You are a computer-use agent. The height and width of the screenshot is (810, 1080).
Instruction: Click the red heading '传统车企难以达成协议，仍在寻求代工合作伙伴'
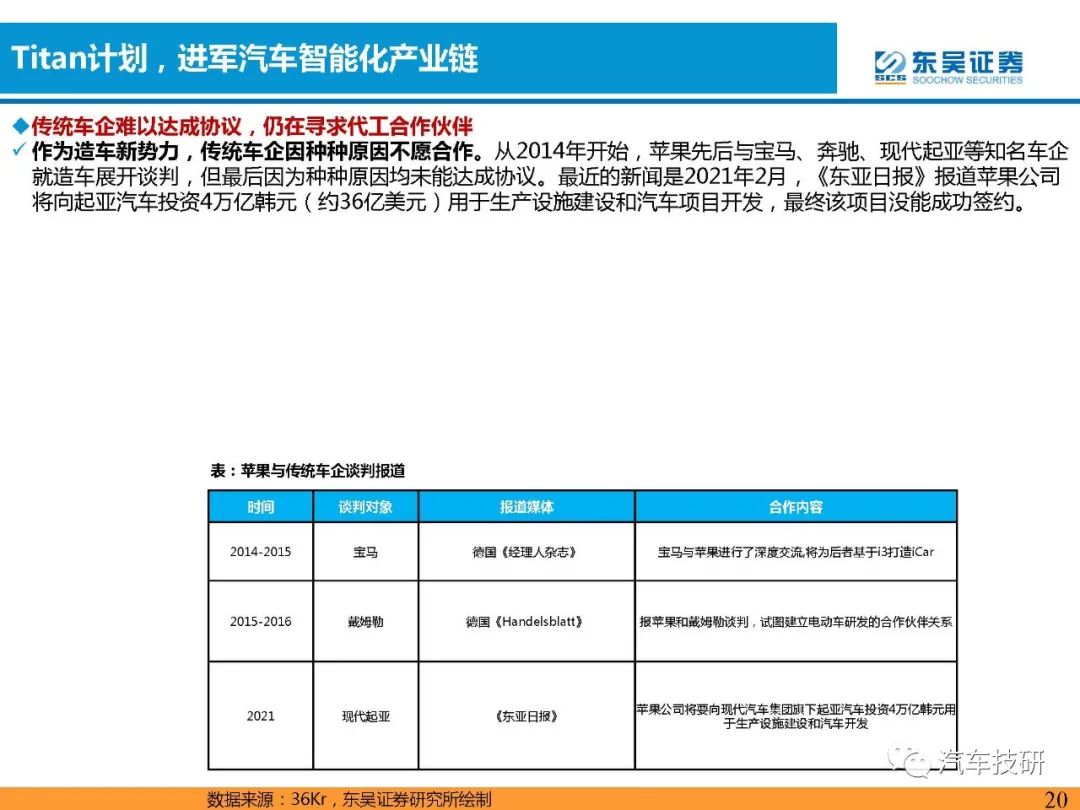(x=253, y=126)
